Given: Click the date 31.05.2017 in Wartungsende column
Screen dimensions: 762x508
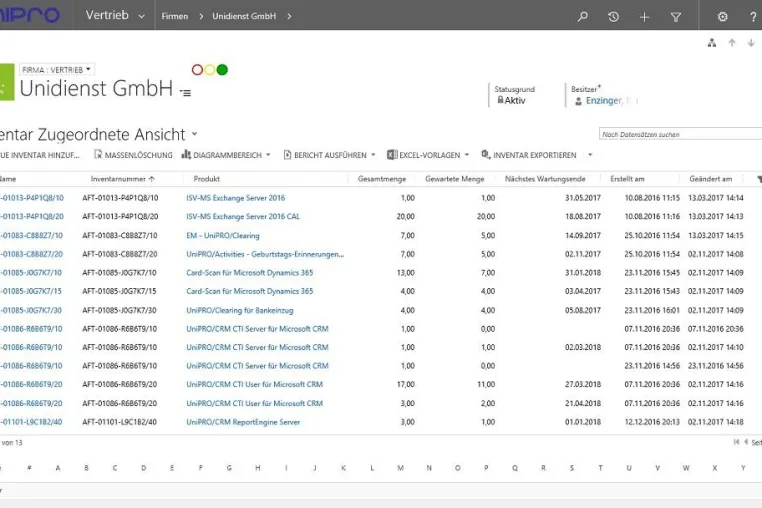Looking at the screenshot, I should coord(583,198).
